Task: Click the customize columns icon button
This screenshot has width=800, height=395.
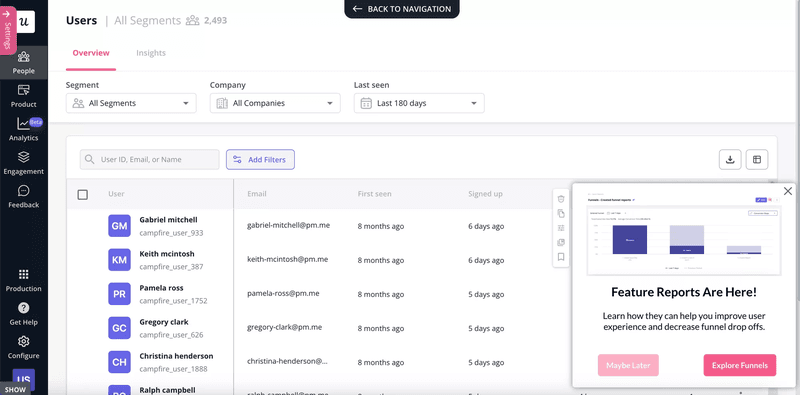Action: (757, 159)
